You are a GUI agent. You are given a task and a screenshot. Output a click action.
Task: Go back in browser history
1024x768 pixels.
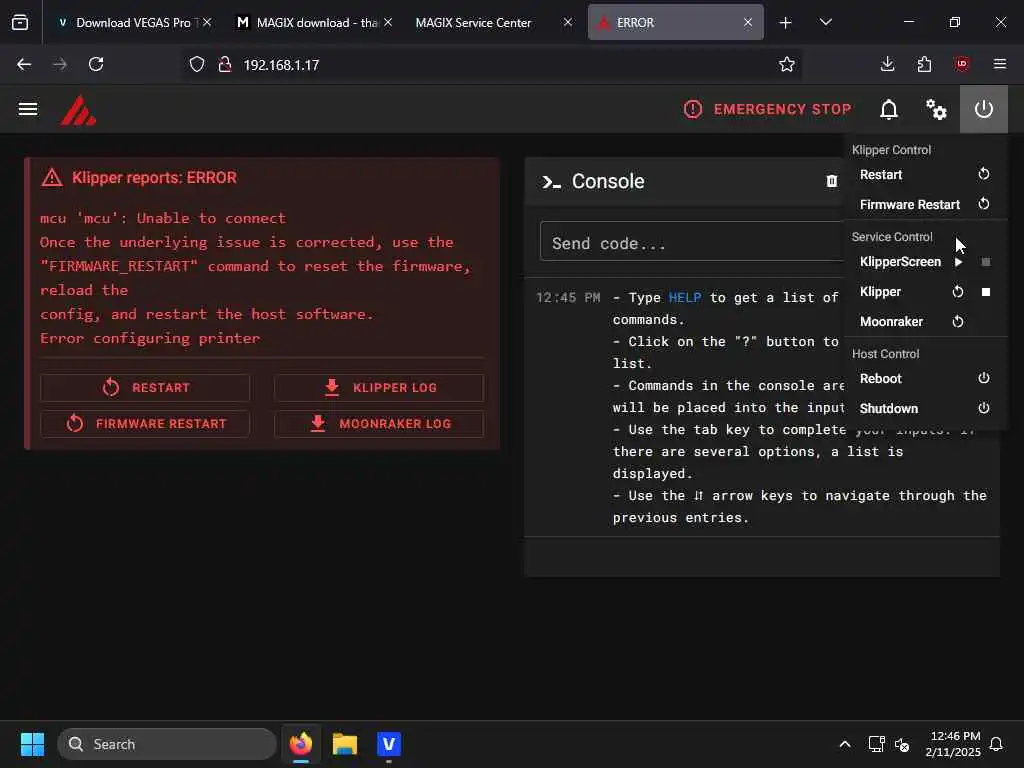tap(24, 64)
